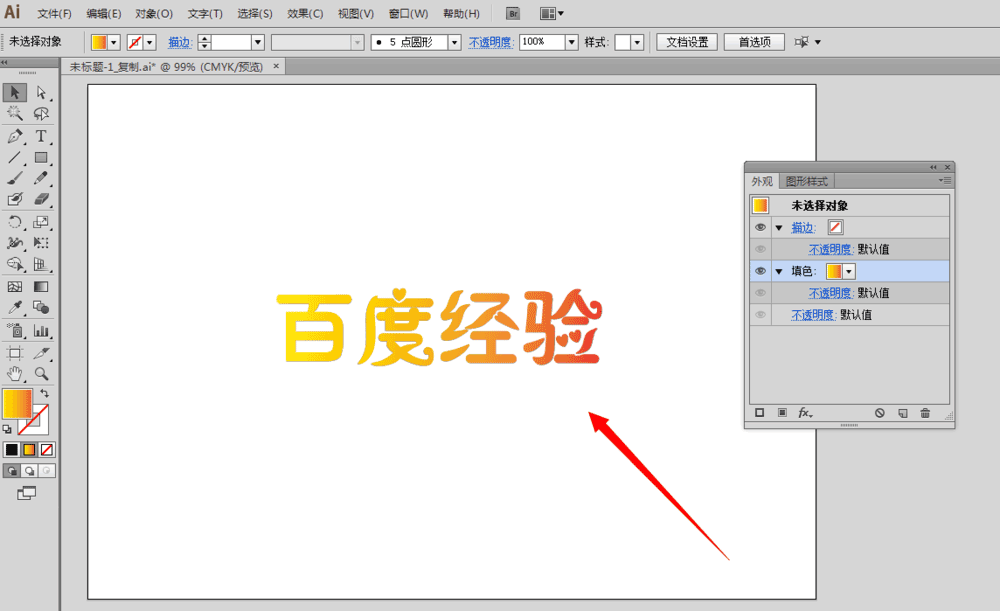
Task: Enable Draw Behind mode in toolbox
Action: [x=29, y=471]
